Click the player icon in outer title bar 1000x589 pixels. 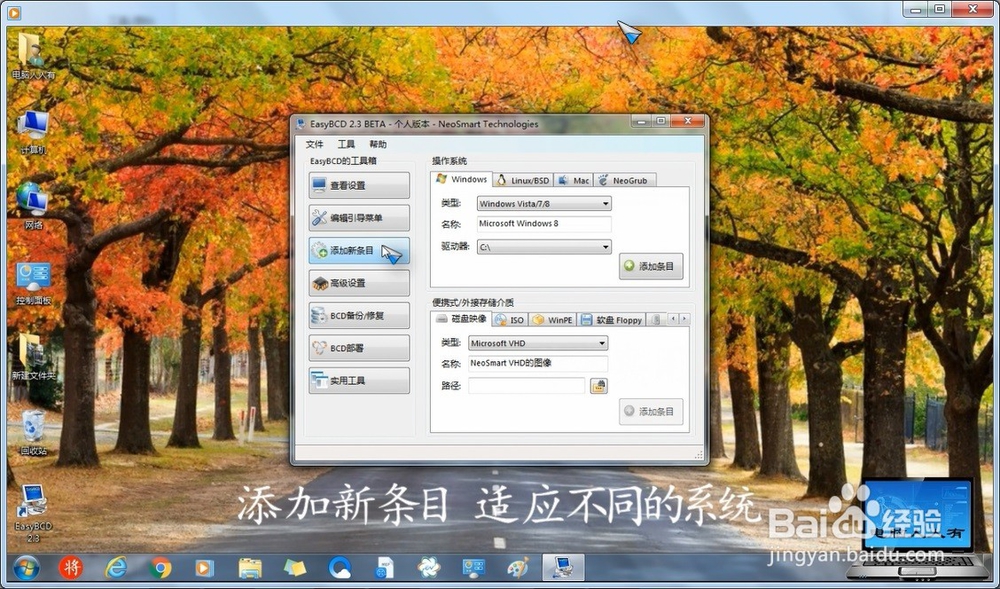click(x=14, y=11)
